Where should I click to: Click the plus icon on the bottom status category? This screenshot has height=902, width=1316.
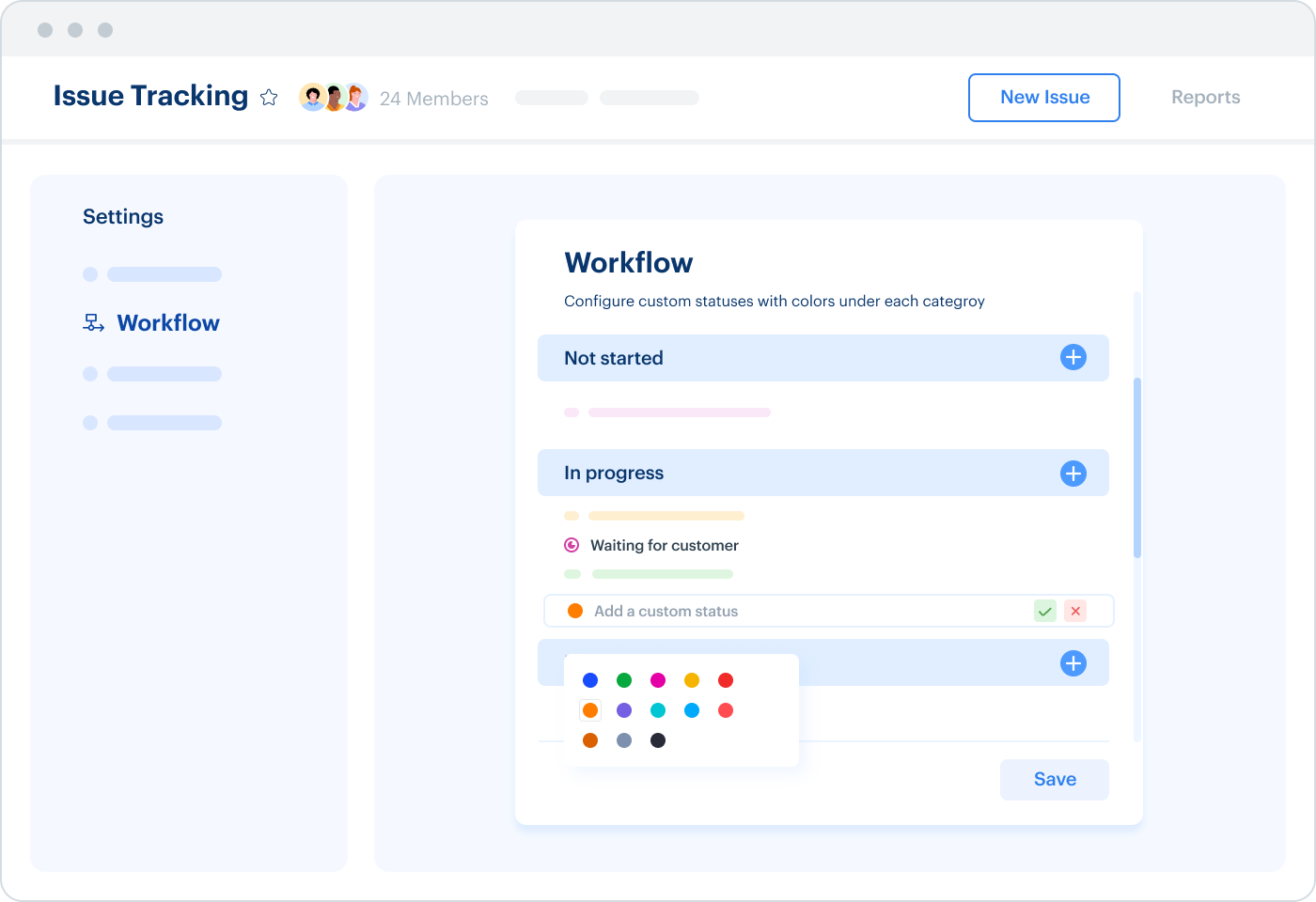click(x=1073, y=662)
